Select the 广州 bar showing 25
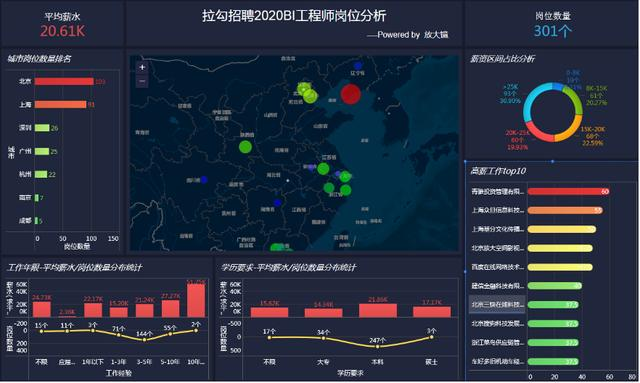The width and height of the screenshot is (640, 383). click(42, 151)
